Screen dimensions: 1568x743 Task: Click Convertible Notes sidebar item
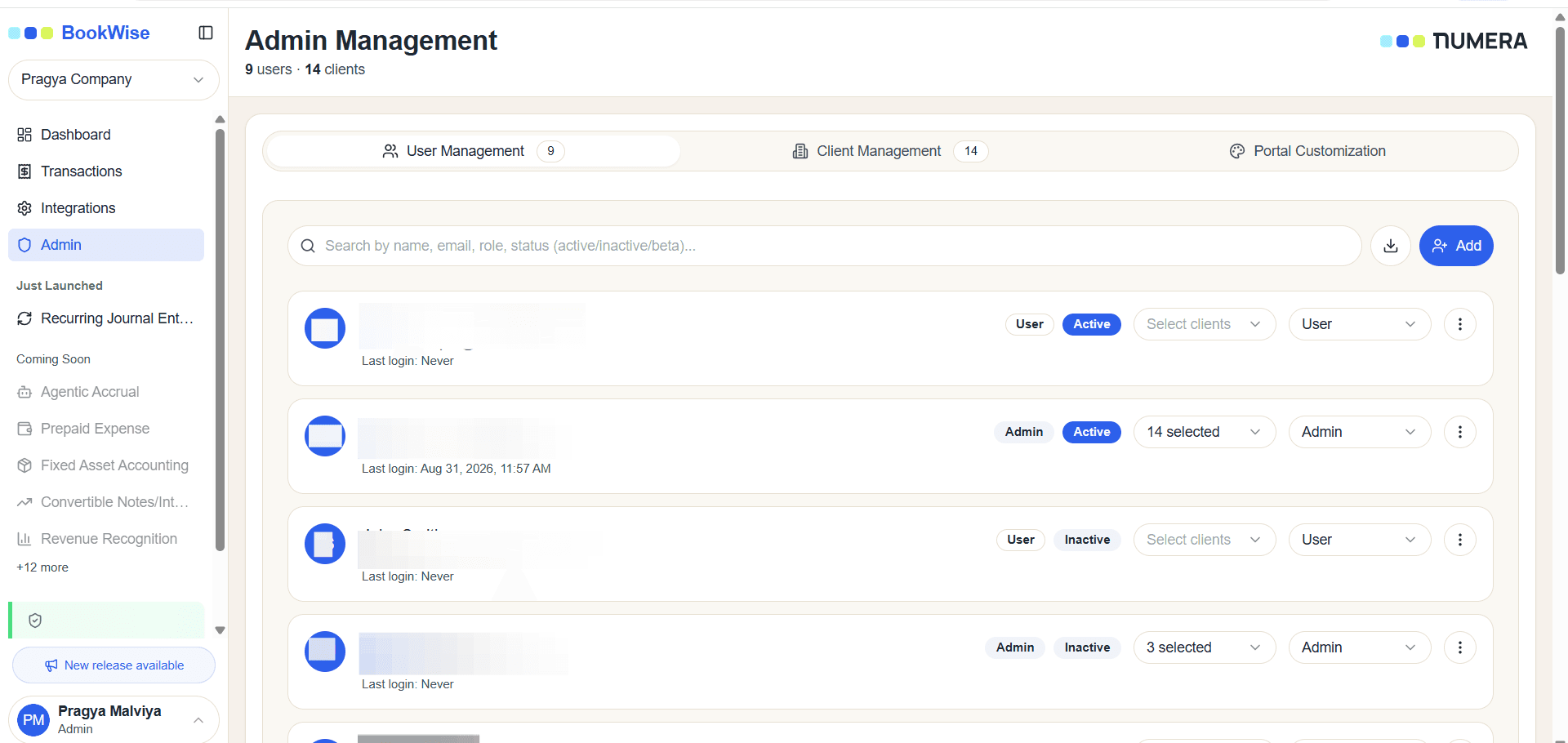click(x=106, y=502)
